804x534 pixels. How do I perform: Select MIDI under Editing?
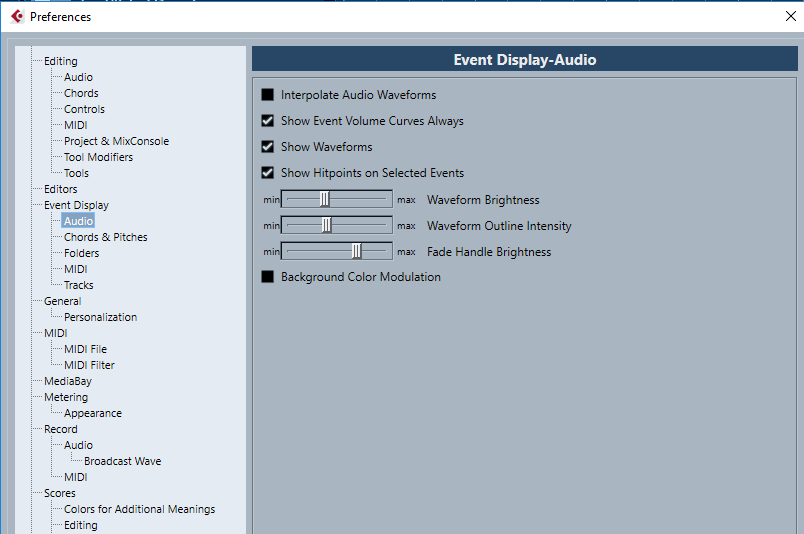tap(75, 125)
